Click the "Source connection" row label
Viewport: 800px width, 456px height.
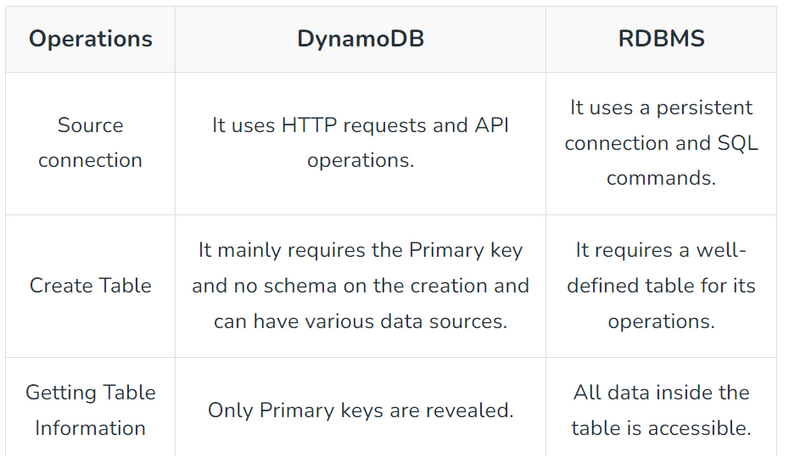[90, 143]
